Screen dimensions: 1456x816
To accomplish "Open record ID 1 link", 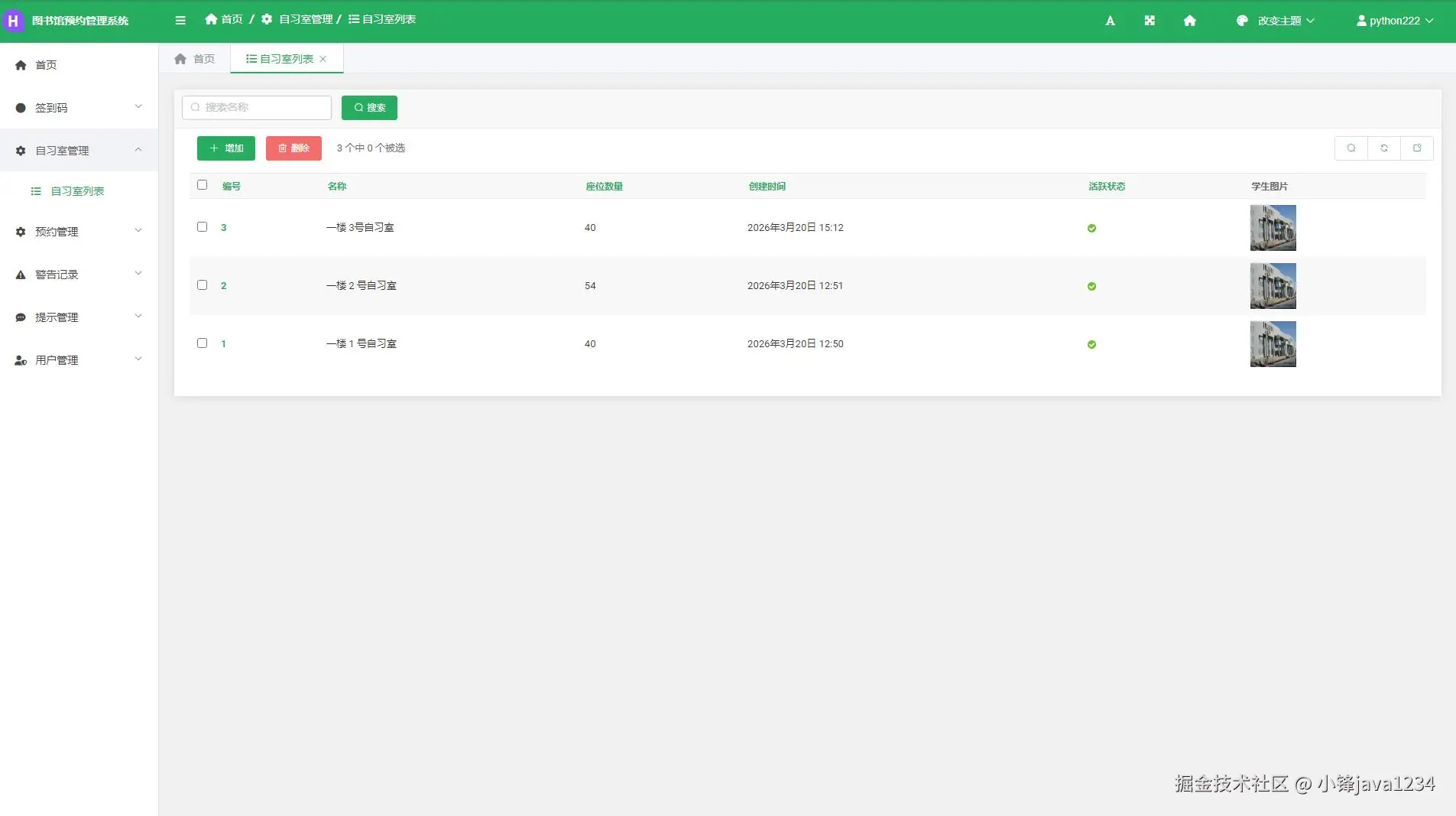I will pyautogui.click(x=223, y=344).
